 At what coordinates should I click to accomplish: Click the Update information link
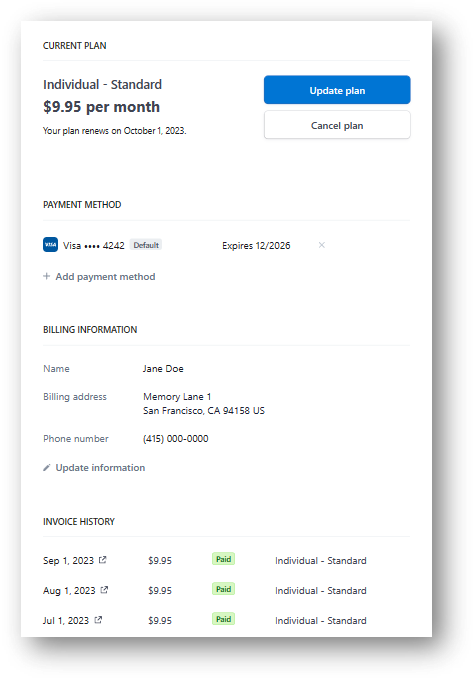click(100, 468)
